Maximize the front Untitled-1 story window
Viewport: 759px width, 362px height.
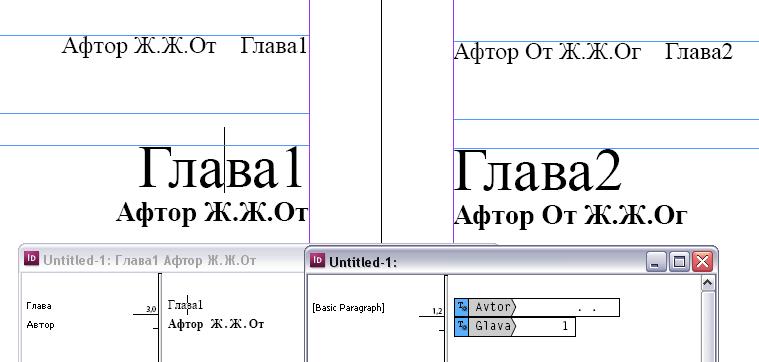pos(679,262)
